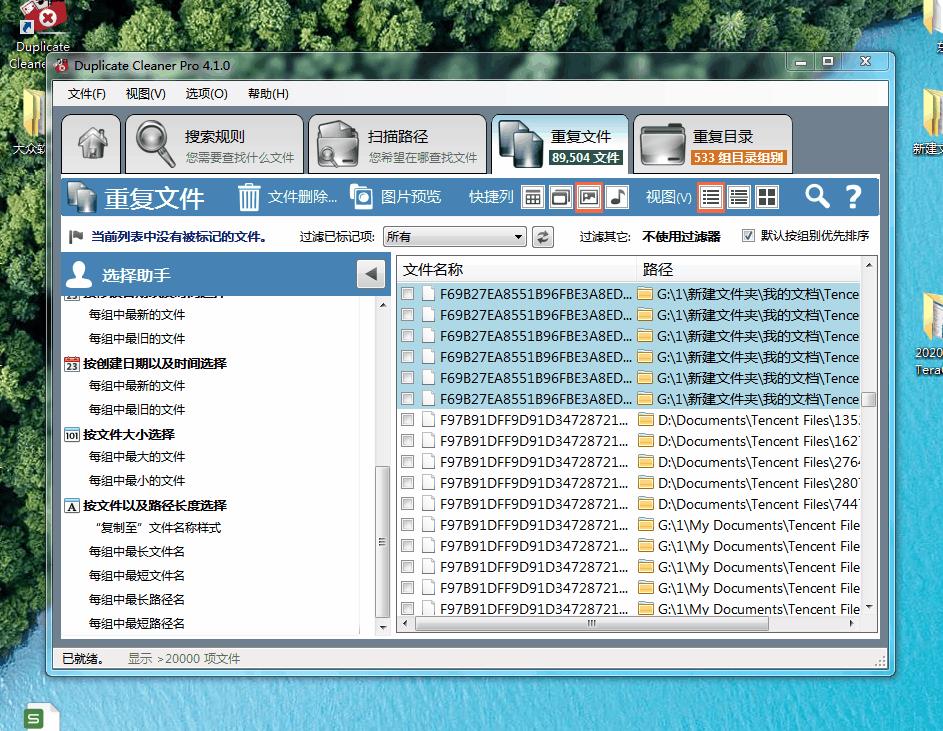Check the F97B91DF row with Tencent Files\744 path

point(408,504)
